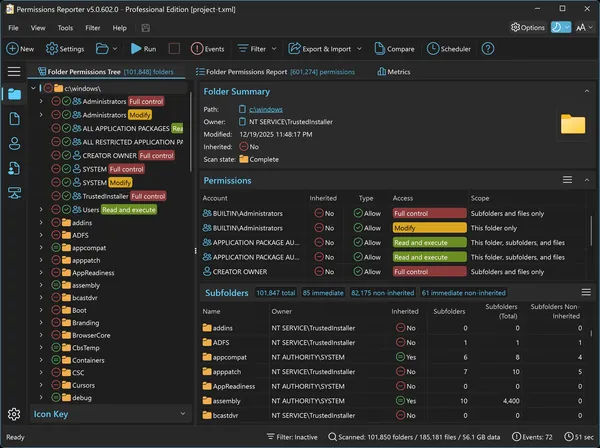Click the Permissions list vertical scrollbar
This screenshot has width=600, height=448.
click(592, 230)
